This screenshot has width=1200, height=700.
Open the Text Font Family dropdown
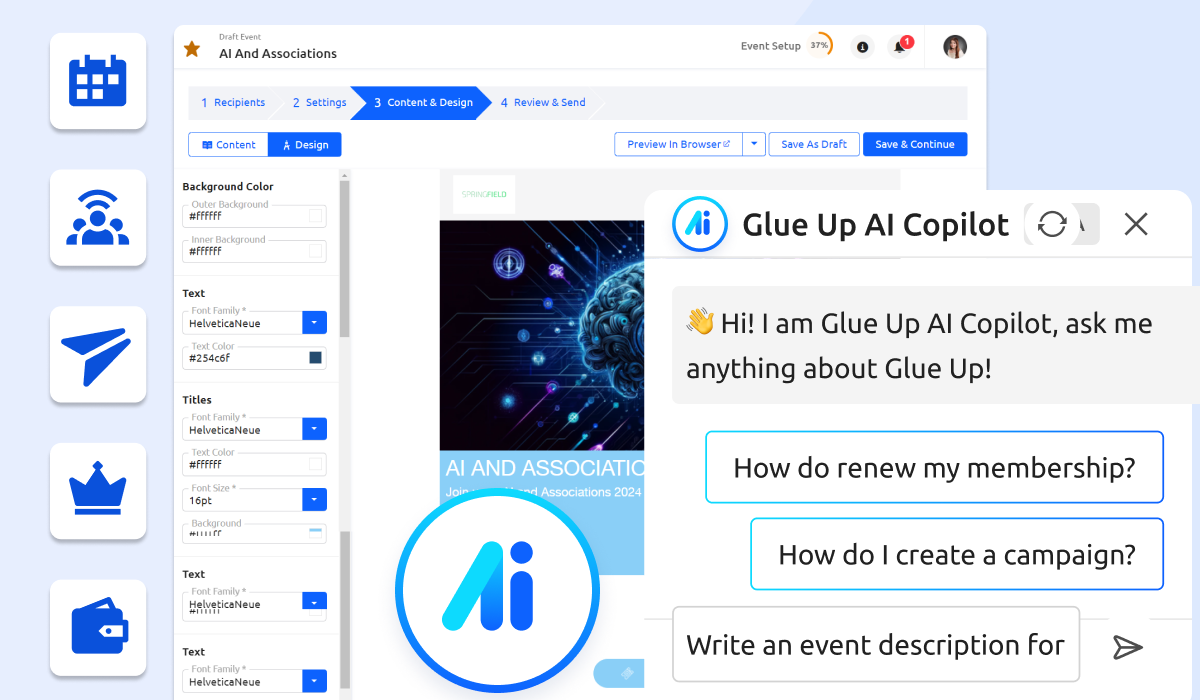tap(316, 322)
